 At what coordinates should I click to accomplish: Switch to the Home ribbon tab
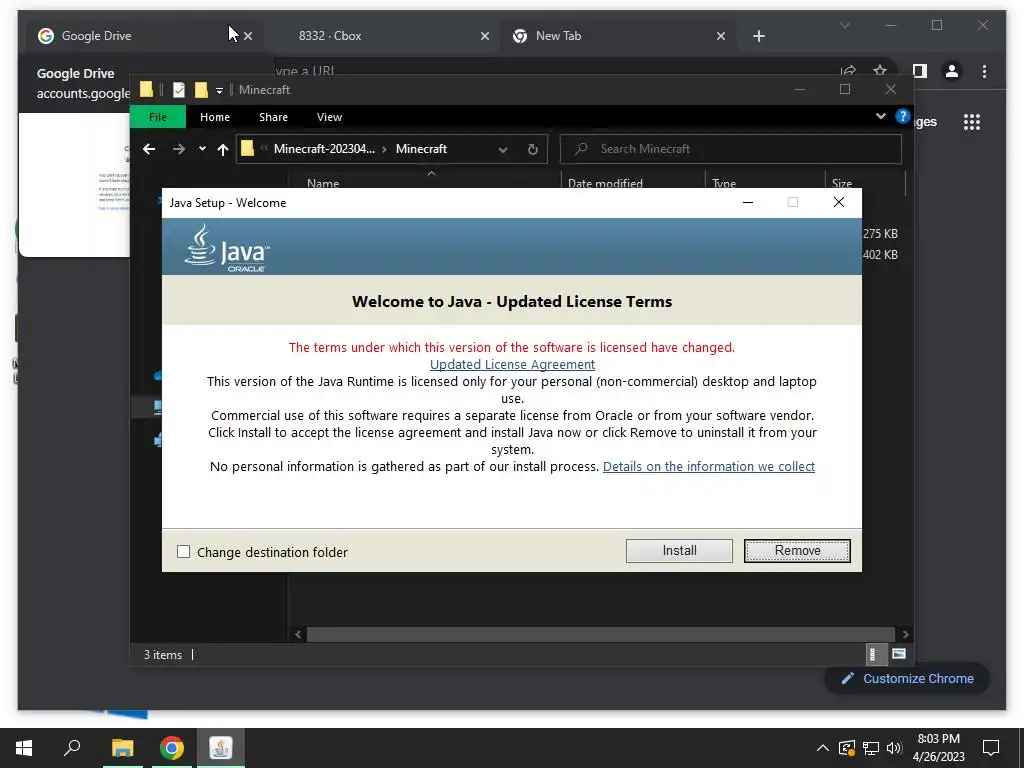click(215, 117)
